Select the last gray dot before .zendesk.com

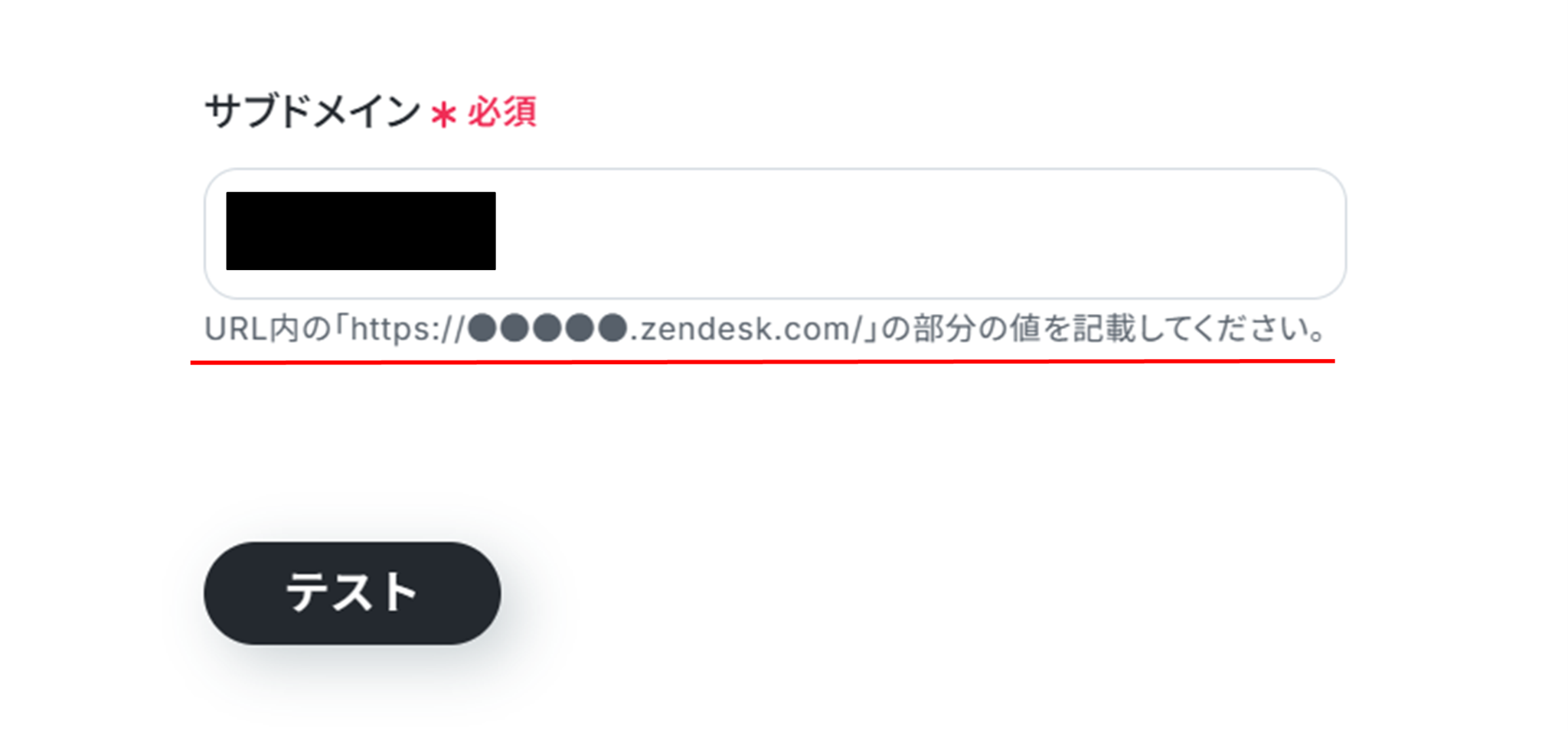click(x=612, y=328)
